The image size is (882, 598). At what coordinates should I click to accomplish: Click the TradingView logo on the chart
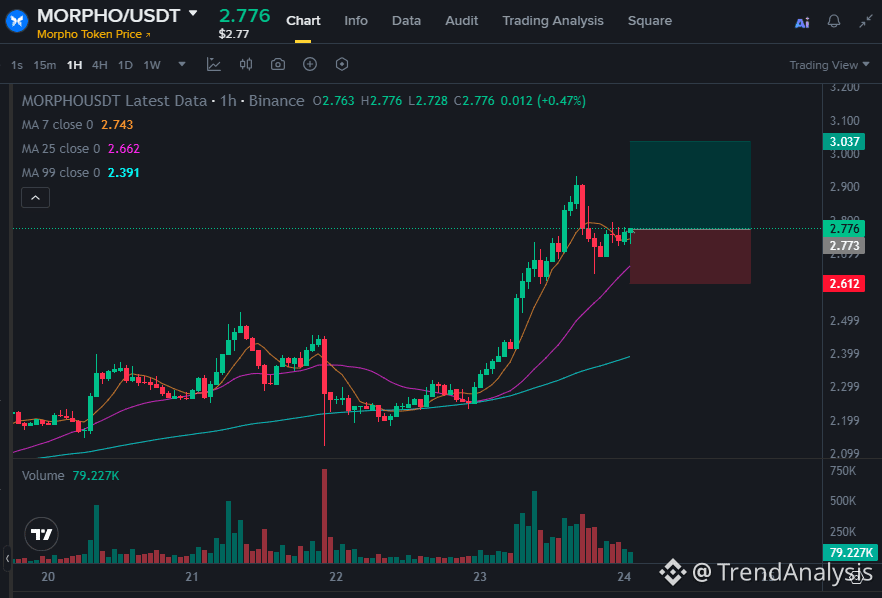click(x=42, y=534)
